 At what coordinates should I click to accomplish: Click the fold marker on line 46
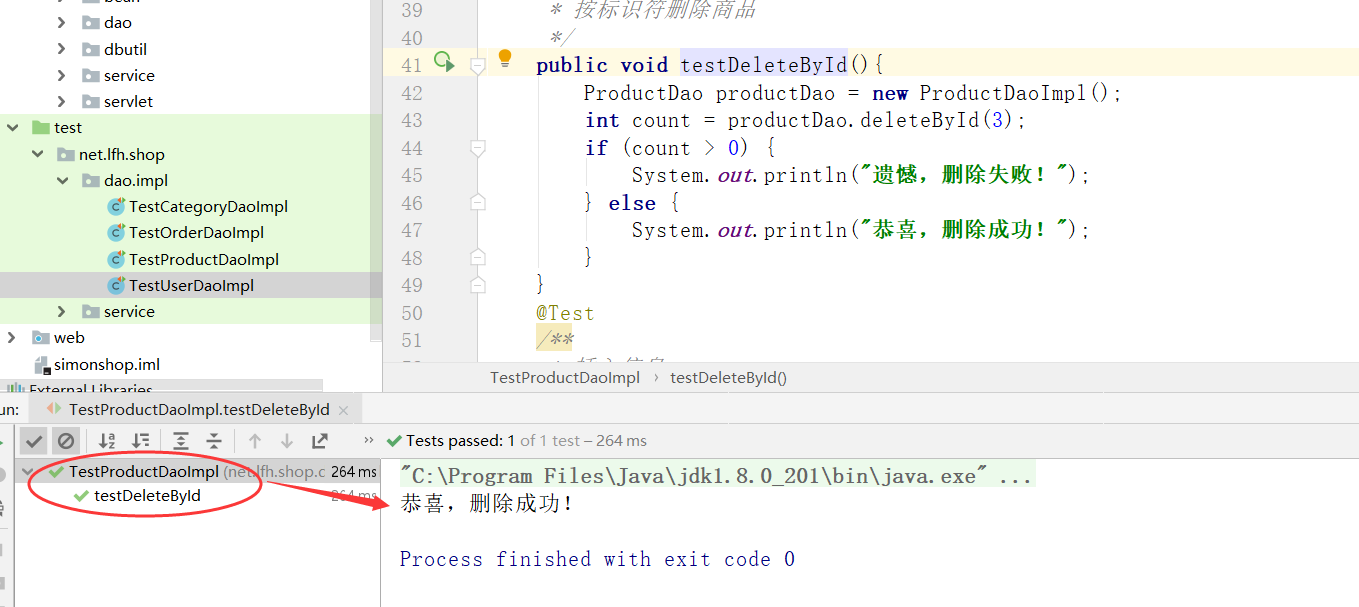[x=478, y=203]
